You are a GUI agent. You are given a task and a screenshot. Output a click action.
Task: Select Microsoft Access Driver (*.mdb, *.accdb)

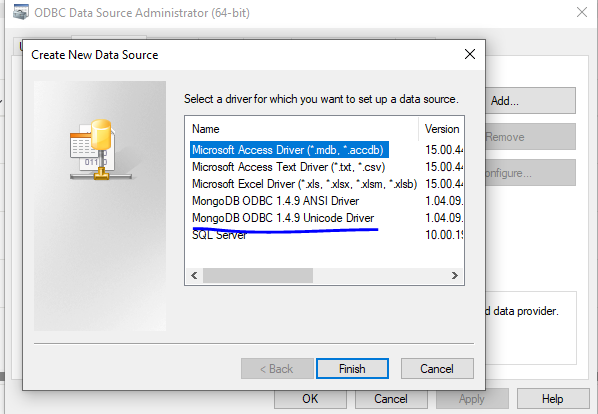pyautogui.click(x=289, y=150)
